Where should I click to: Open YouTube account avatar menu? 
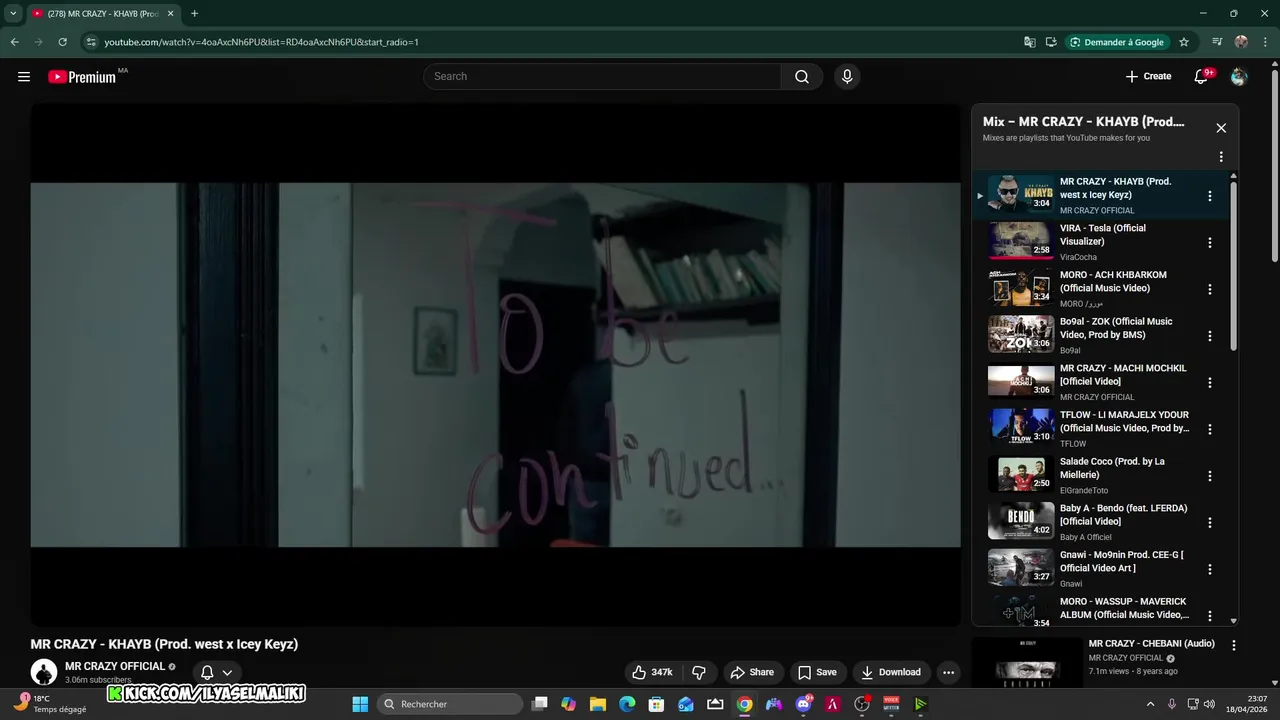[1239, 76]
